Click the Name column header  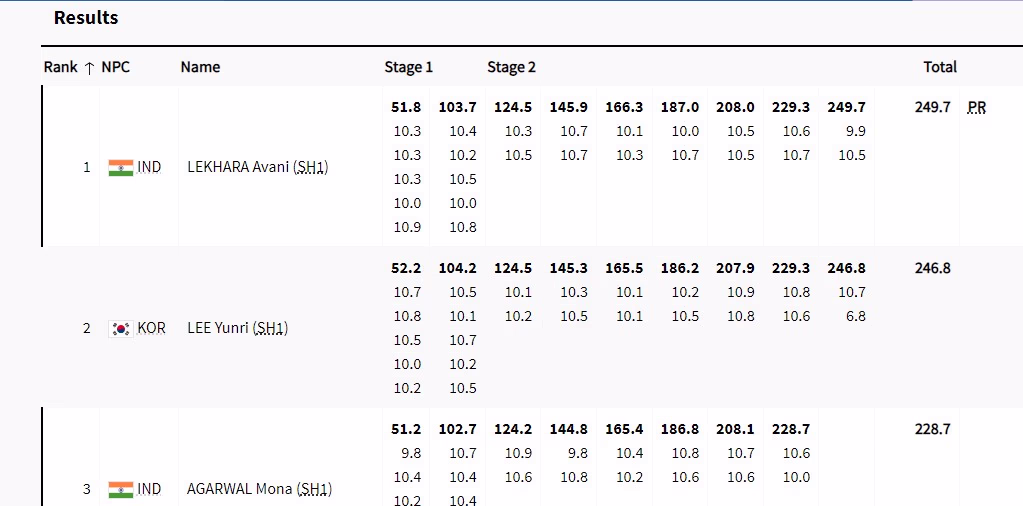200,67
